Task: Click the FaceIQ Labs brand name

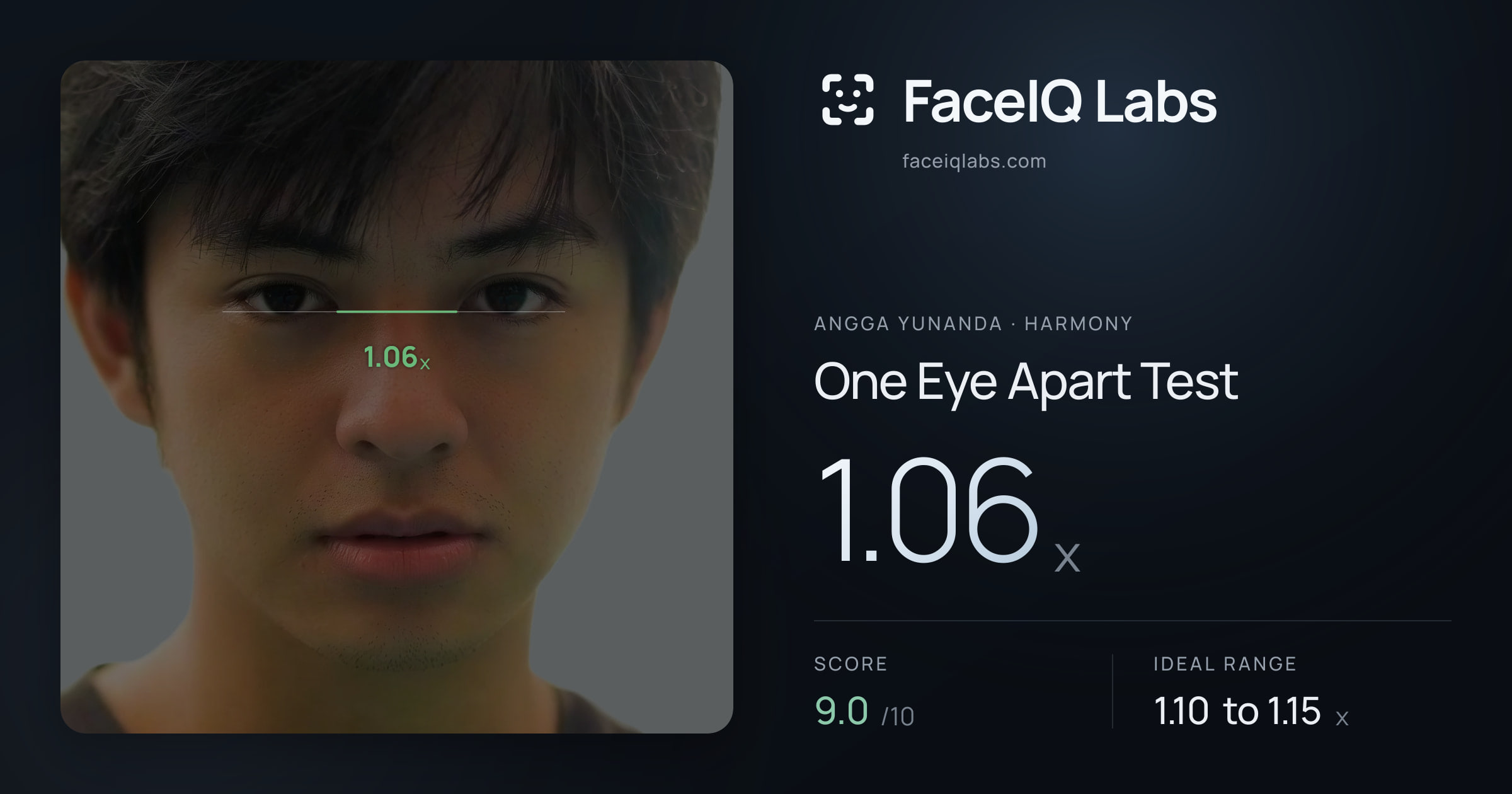Action: pos(1060,101)
